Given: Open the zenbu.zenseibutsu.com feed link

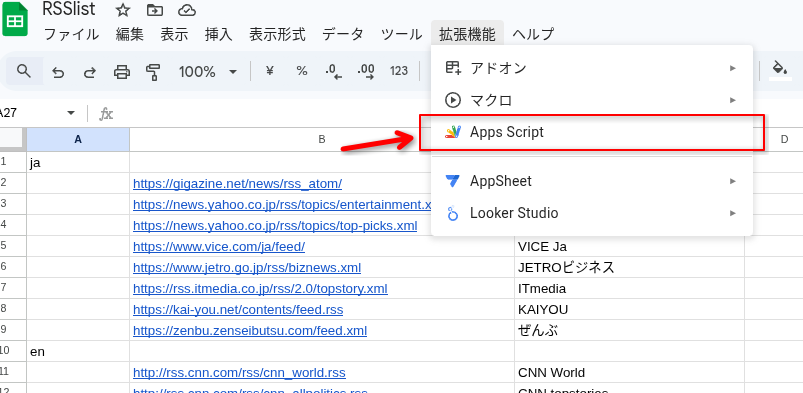Looking at the screenshot, I should coord(250,330).
